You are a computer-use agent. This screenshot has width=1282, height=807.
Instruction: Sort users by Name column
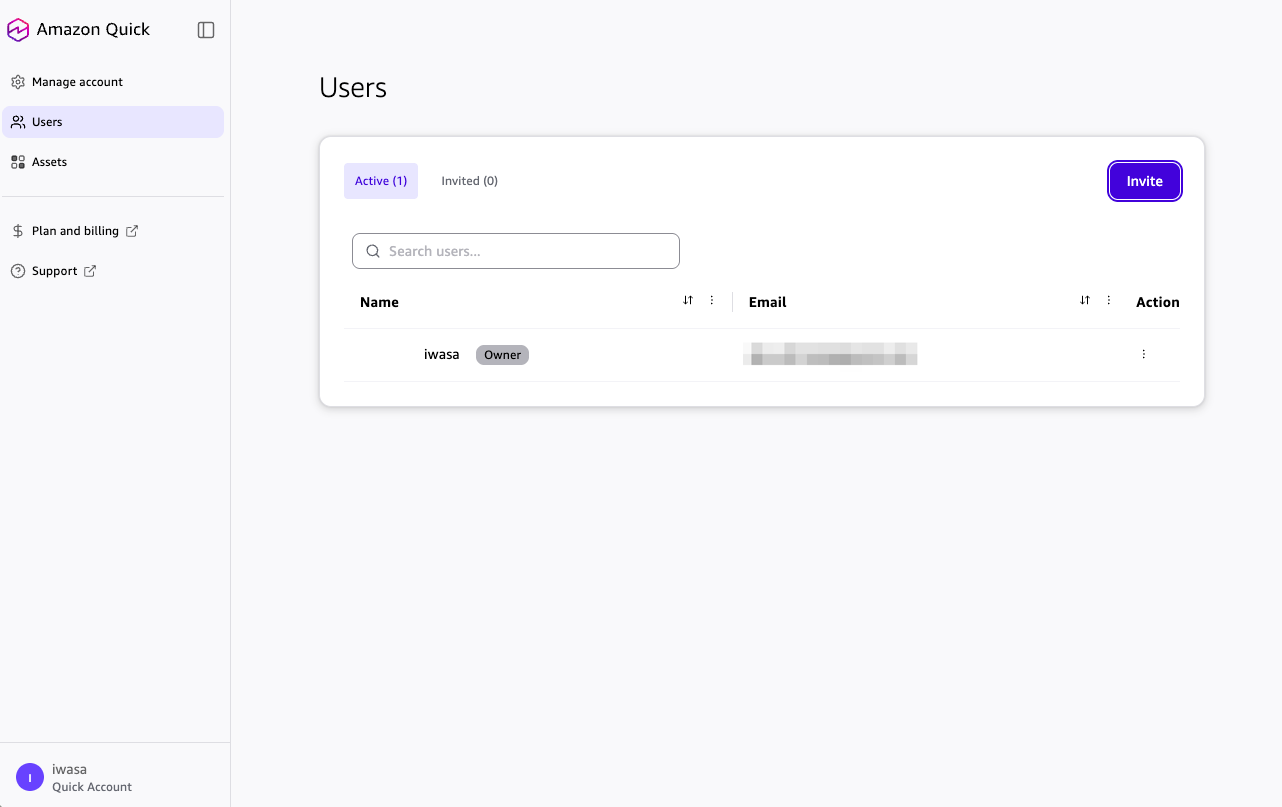pyautogui.click(x=688, y=300)
